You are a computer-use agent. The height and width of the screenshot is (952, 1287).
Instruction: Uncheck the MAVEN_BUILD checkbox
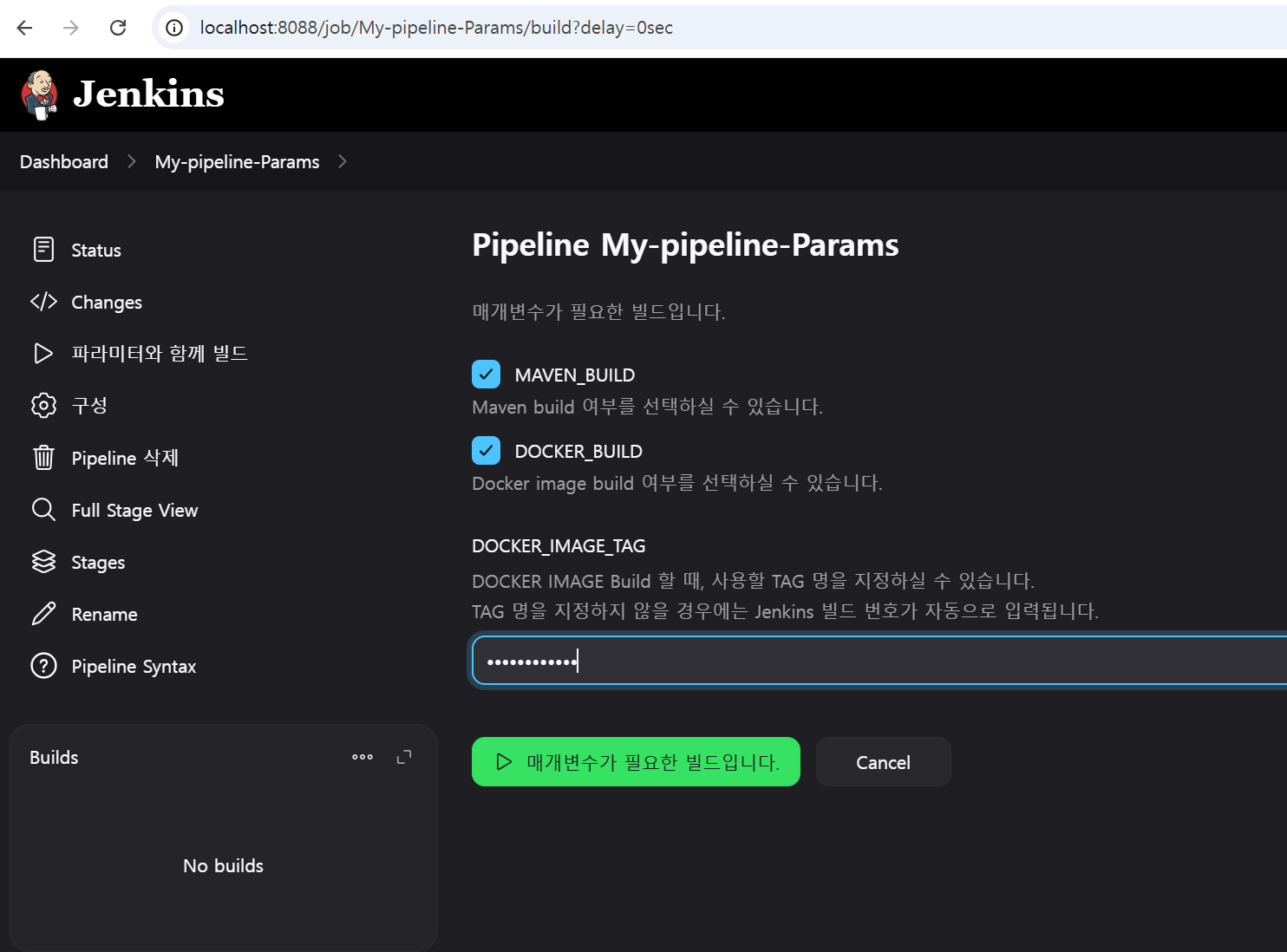(486, 375)
